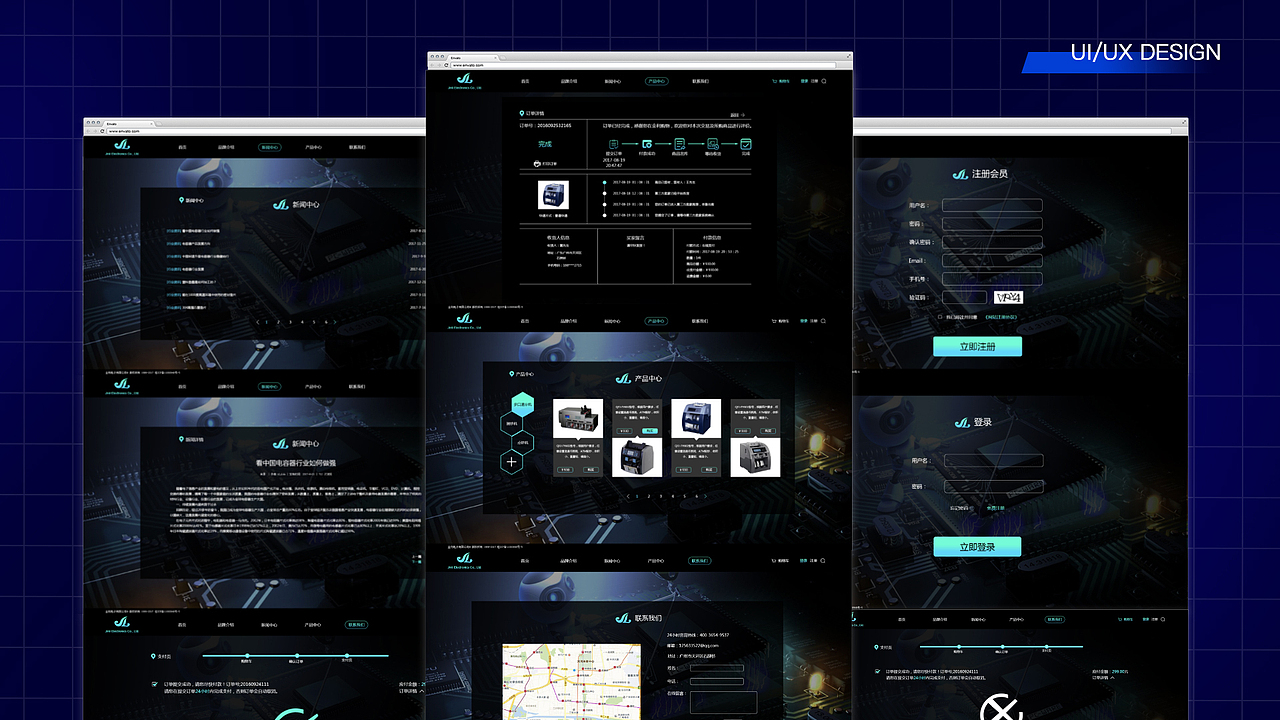Click the 注册会员 heading text

click(990, 174)
